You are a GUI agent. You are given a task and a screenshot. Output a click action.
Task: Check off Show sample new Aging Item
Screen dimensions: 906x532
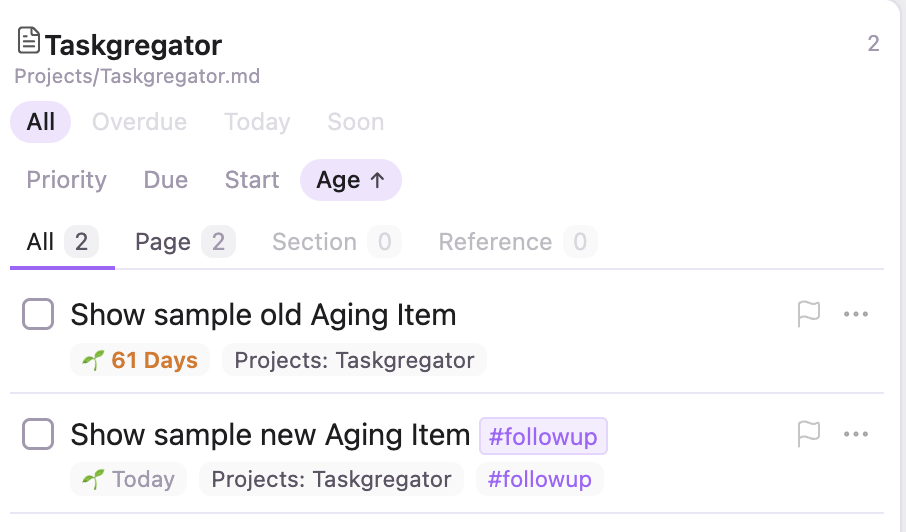tap(38, 434)
